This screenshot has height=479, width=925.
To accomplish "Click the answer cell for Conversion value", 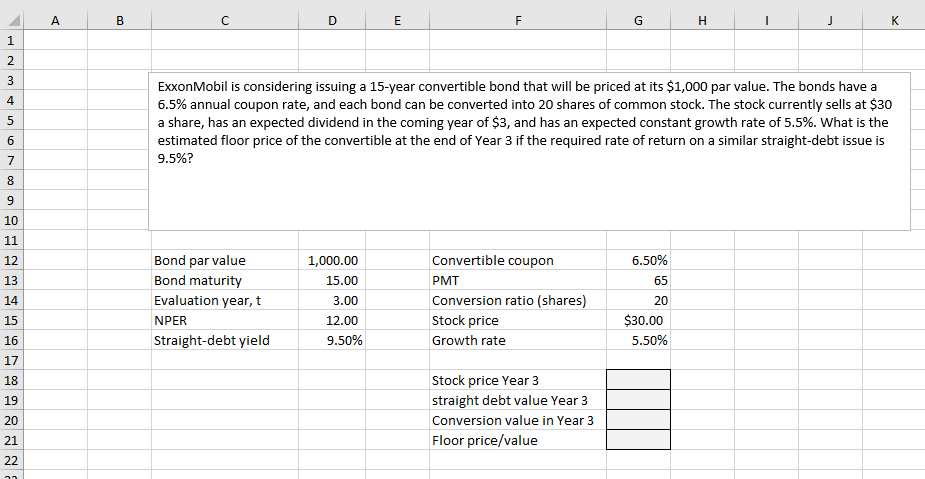I will 638,420.
